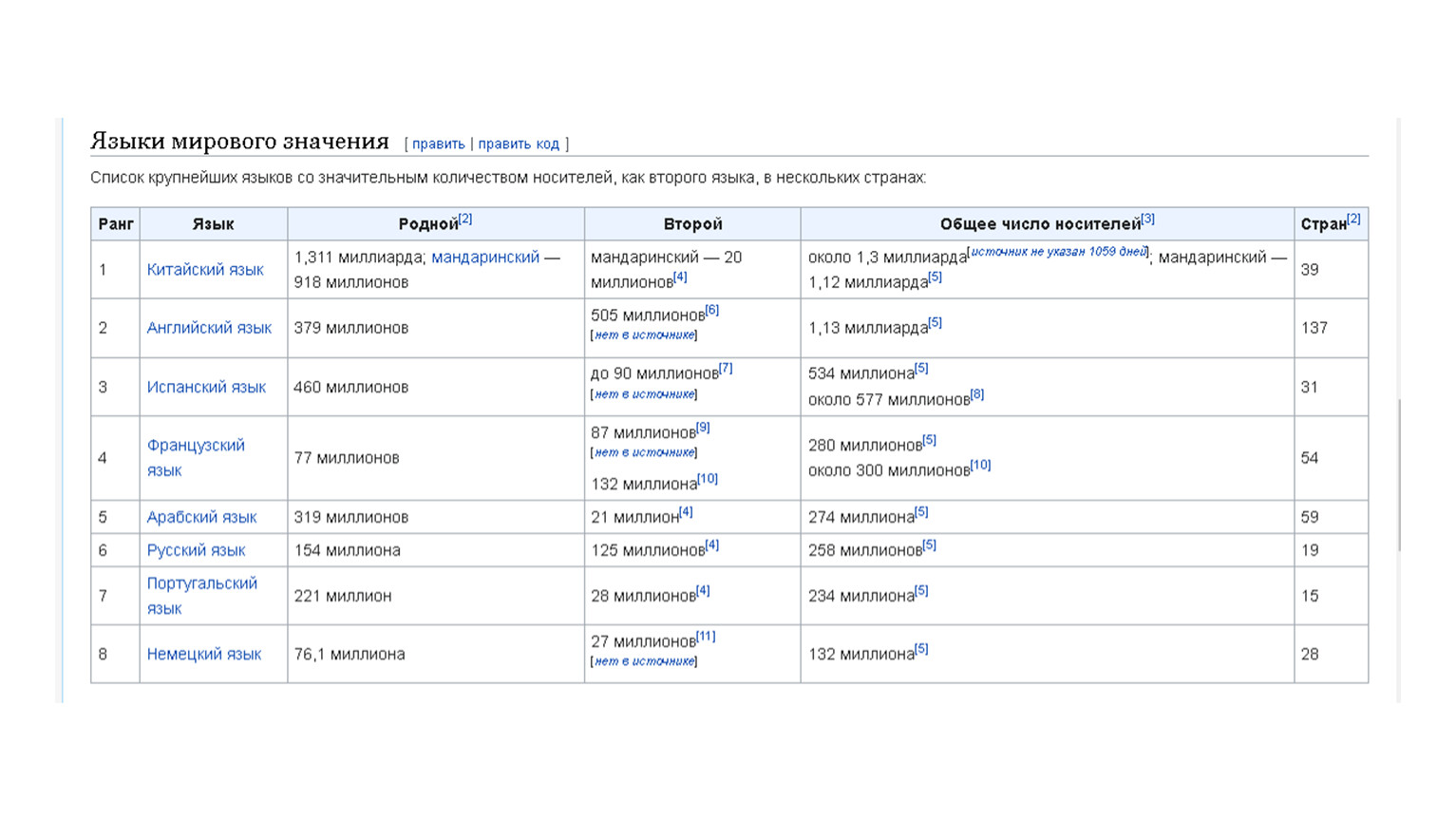Open footnote [11] after '27 миллионов'
This screenshot has width=1456, height=821.
pyautogui.click(x=706, y=637)
